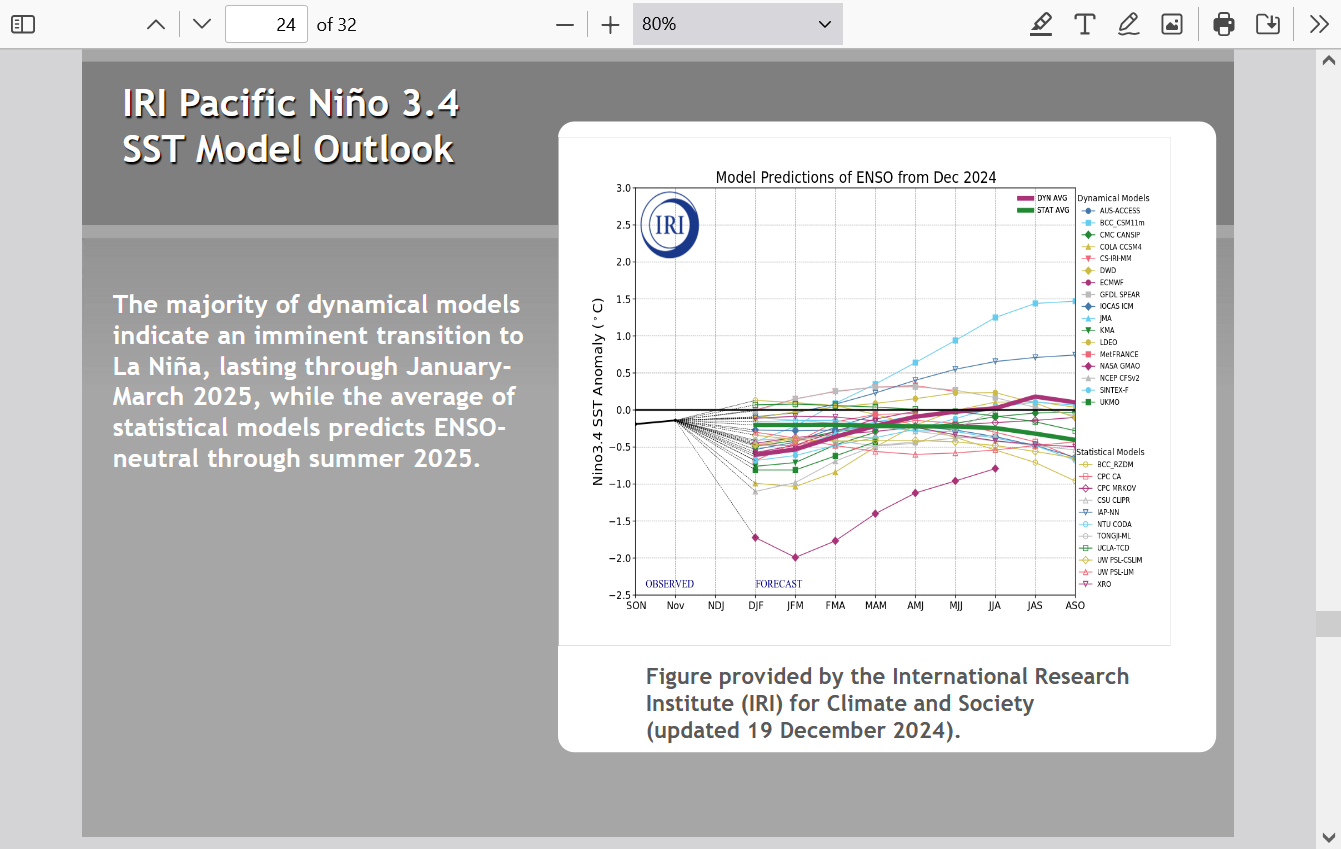Click the scrollbar up arrow
This screenshot has width=1341, height=849.
pyautogui.click(x=1328, y=61)
